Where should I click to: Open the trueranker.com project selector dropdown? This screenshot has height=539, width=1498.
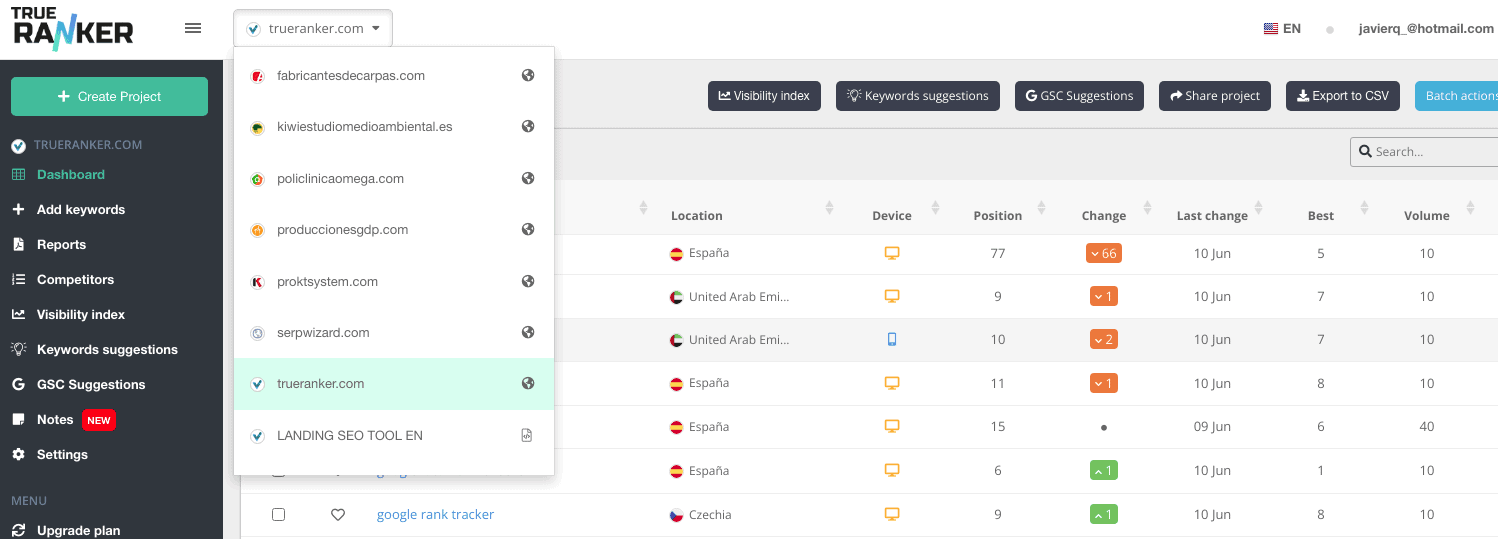[313, 28]
